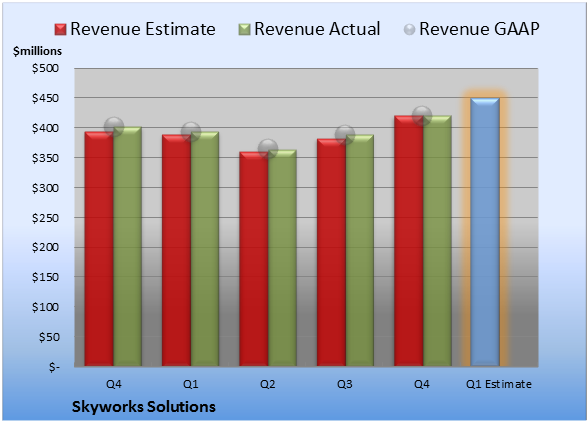Select the green bar of the leftmost Q4 group

pyautogui.click(x=128, y=246)
